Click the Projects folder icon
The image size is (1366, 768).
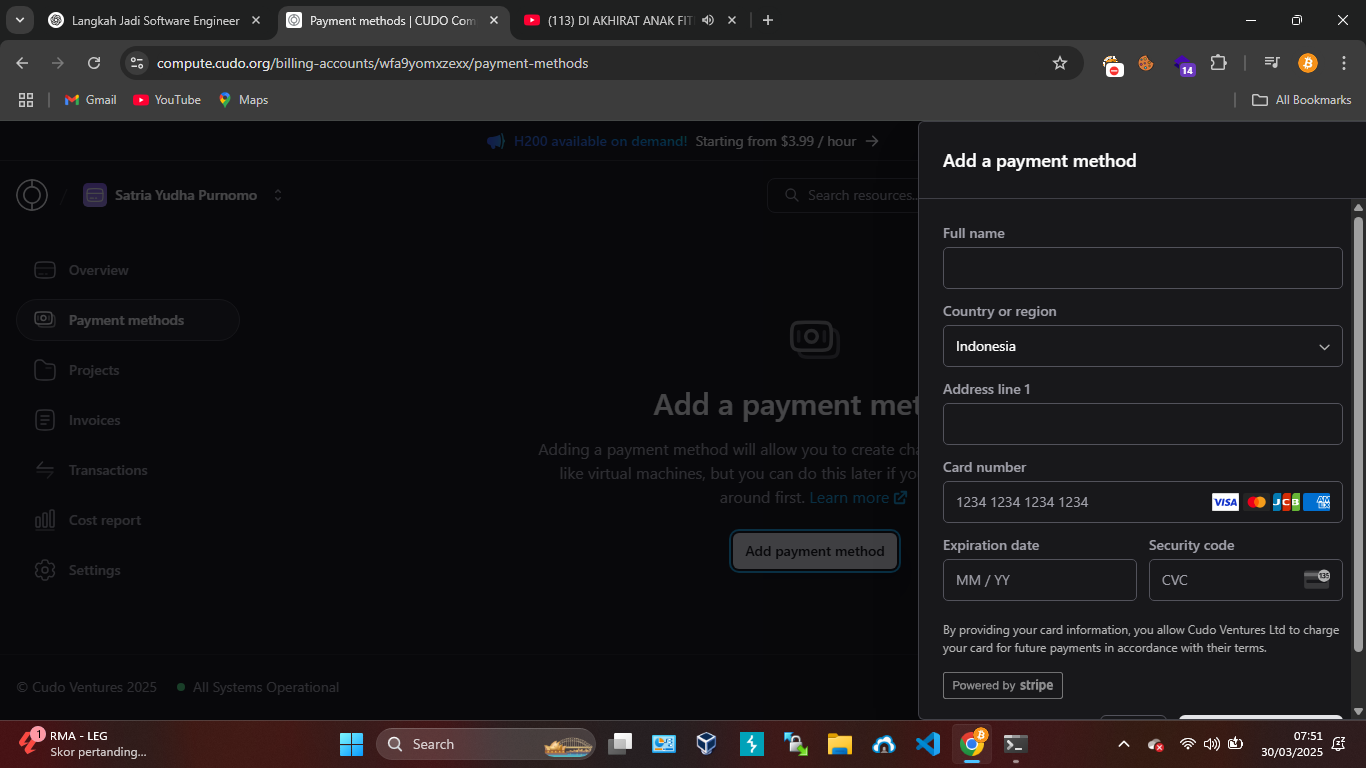tap(44, 370)
